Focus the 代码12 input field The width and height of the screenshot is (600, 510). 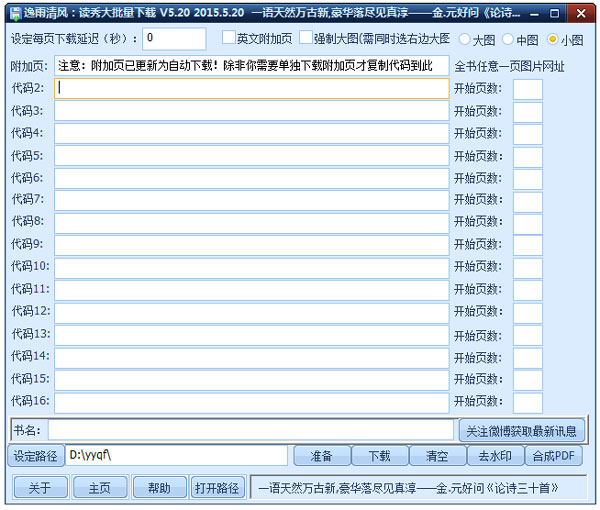pos(251,313)
